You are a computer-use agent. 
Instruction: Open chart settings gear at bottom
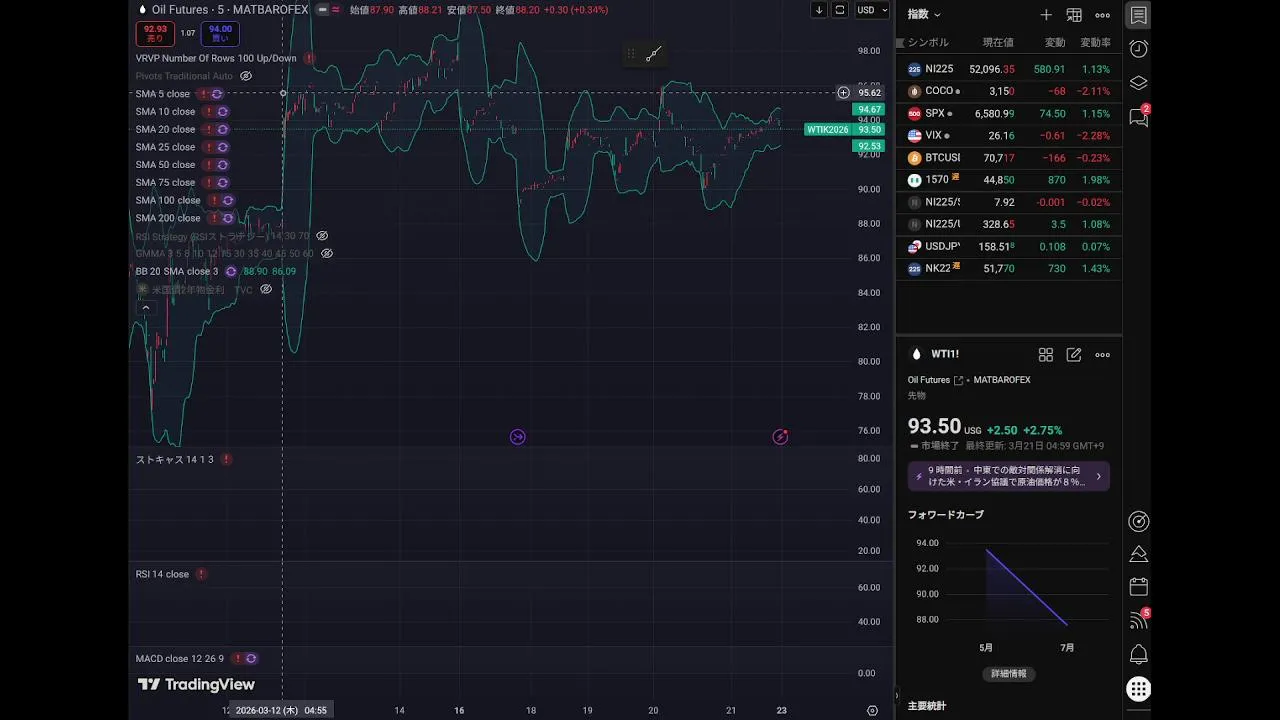click(x=872, y=710)
